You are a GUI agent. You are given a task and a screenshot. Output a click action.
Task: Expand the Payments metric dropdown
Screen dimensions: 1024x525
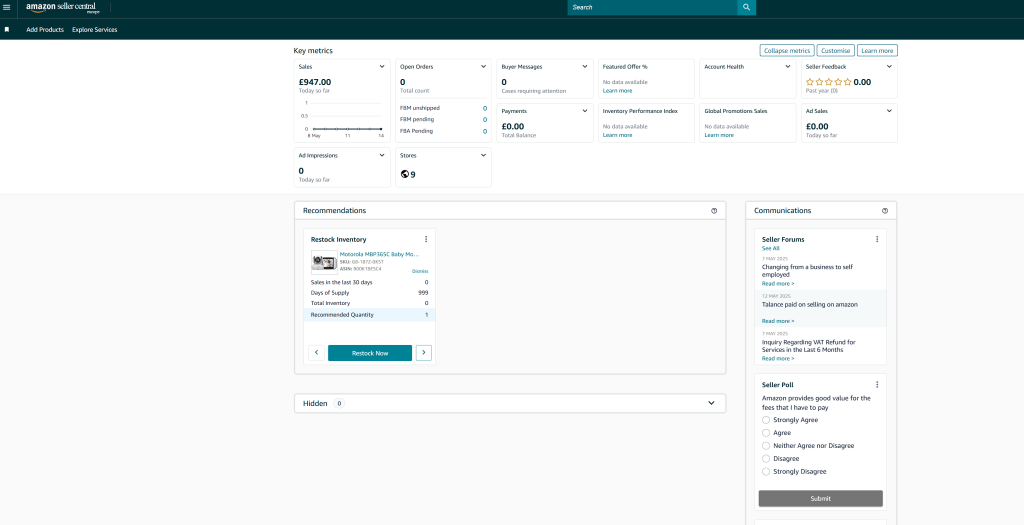pyautogui.click(x=585, y=111)
